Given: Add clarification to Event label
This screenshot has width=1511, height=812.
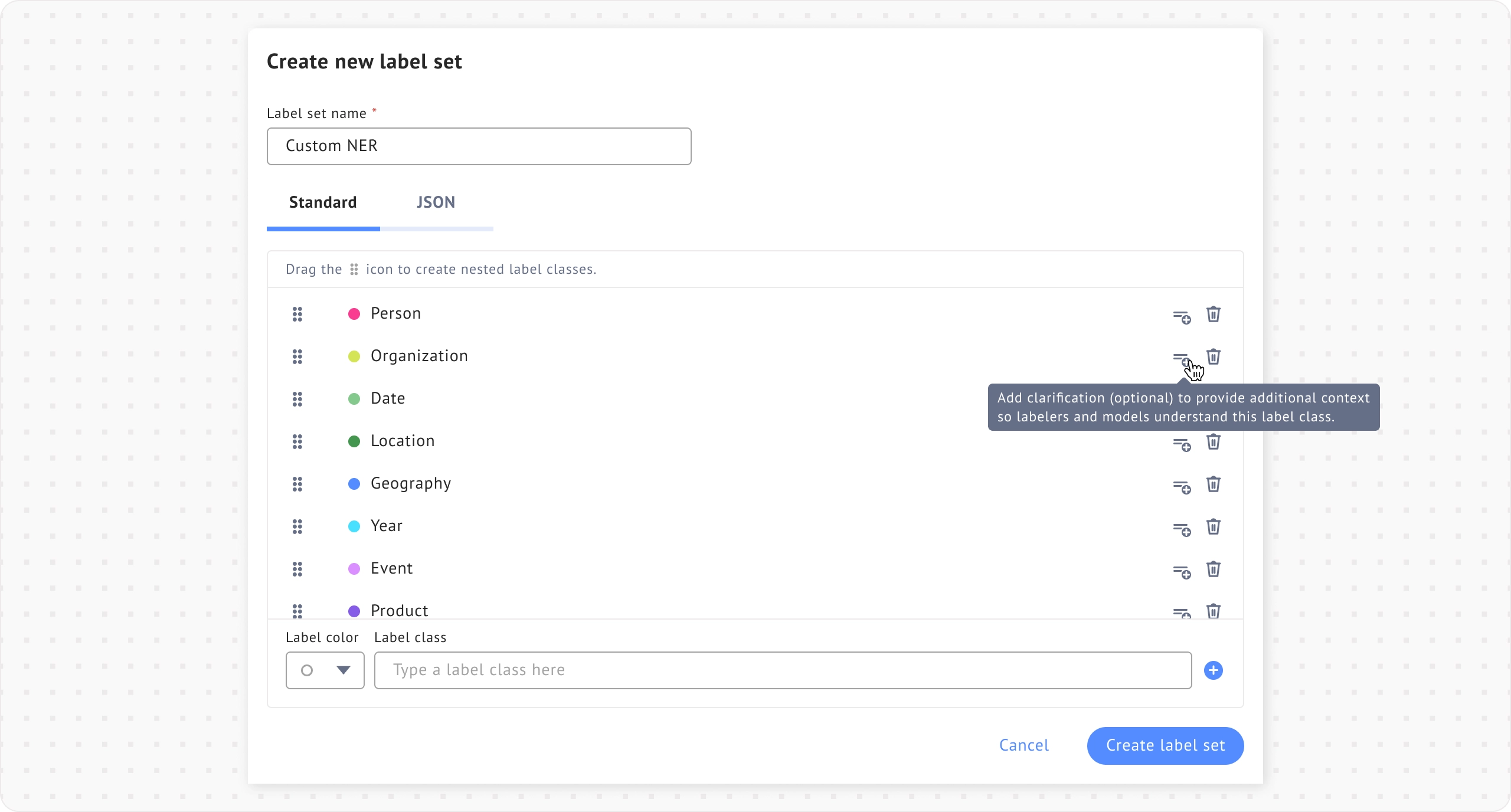Looking at the screenshot, I should (1181, 572).
